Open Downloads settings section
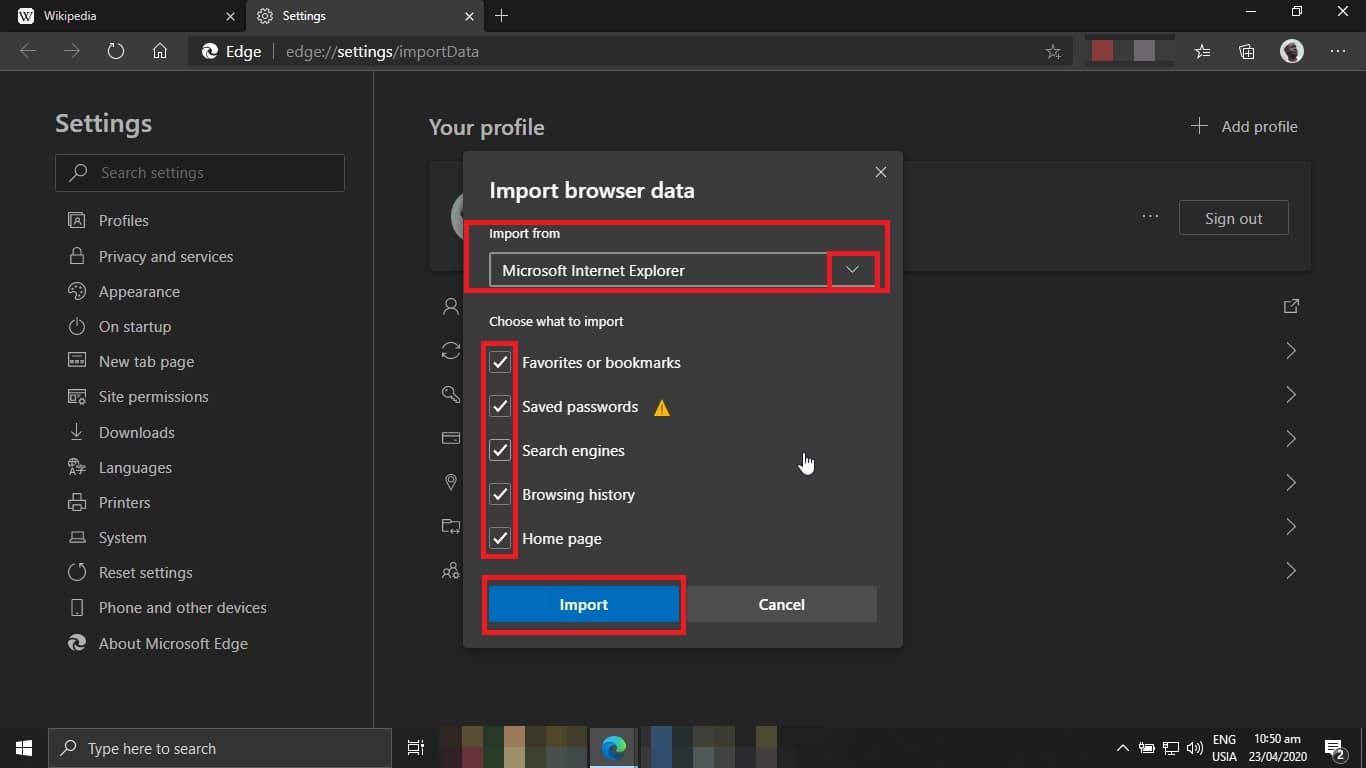 pyautogui.click(x=136, y=433)
